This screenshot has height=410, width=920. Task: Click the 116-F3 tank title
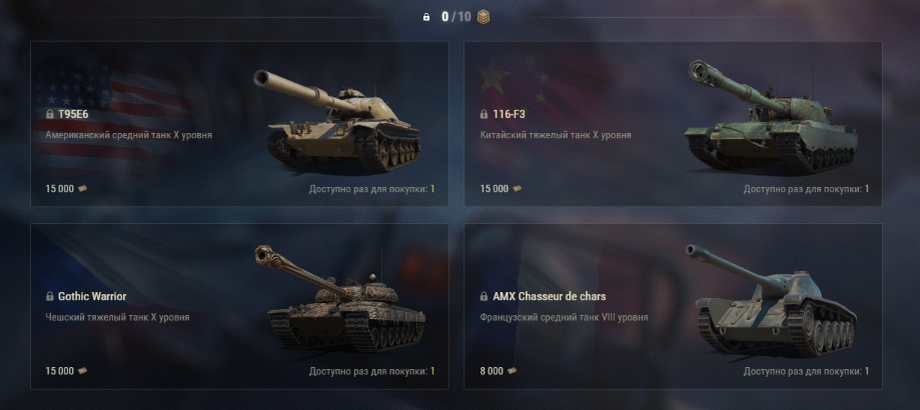coord(509,114)
